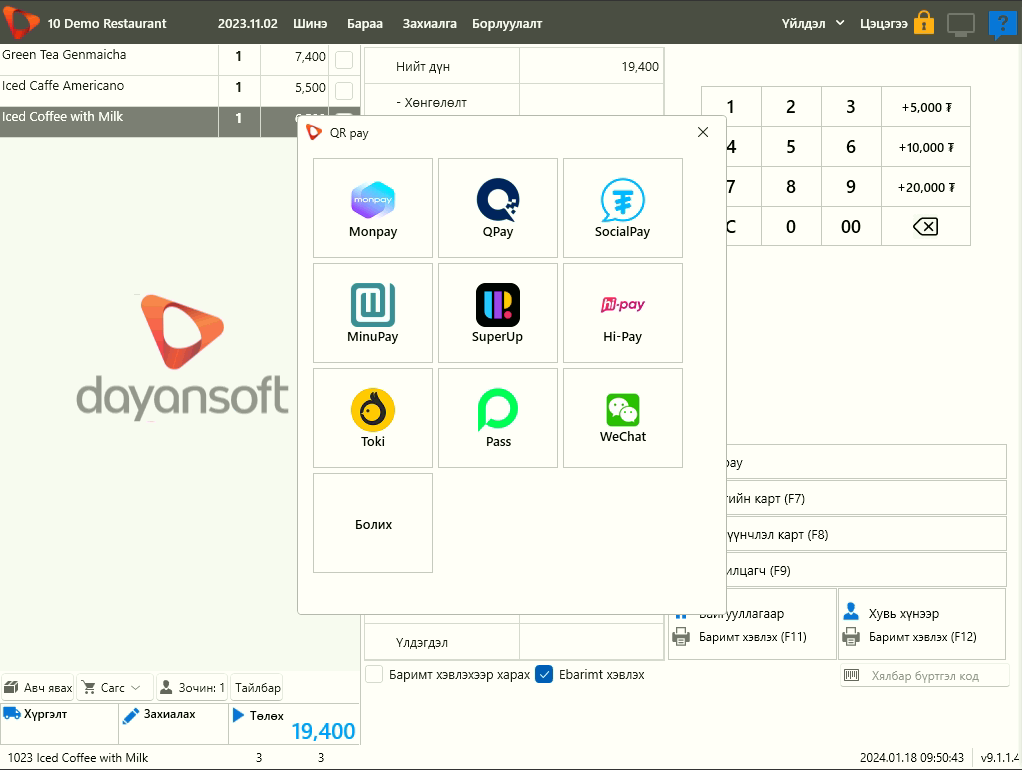Viewport: 1022px width, 770px height.
Task: Click the Цэцэгээ user label
Action: [x=883, y=23]
